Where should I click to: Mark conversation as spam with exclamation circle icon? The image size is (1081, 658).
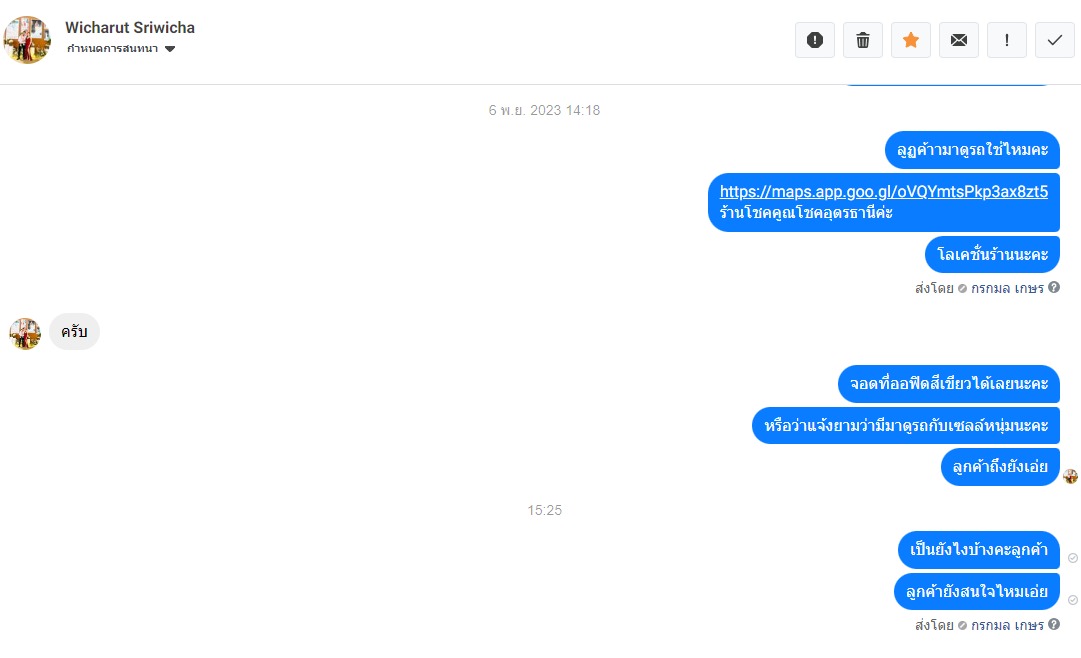click(x=815, y=40)
